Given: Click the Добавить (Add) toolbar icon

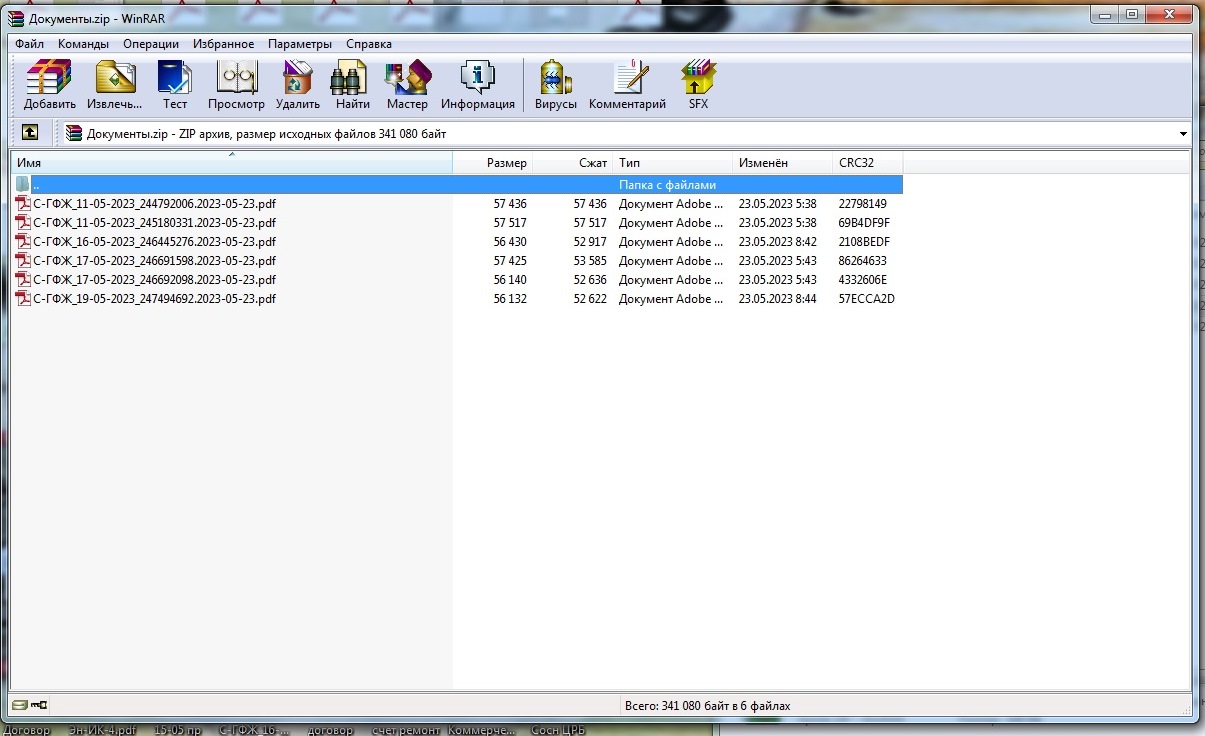Looking at the screenshot, I should pyautogui.click(x=49, y=84).
